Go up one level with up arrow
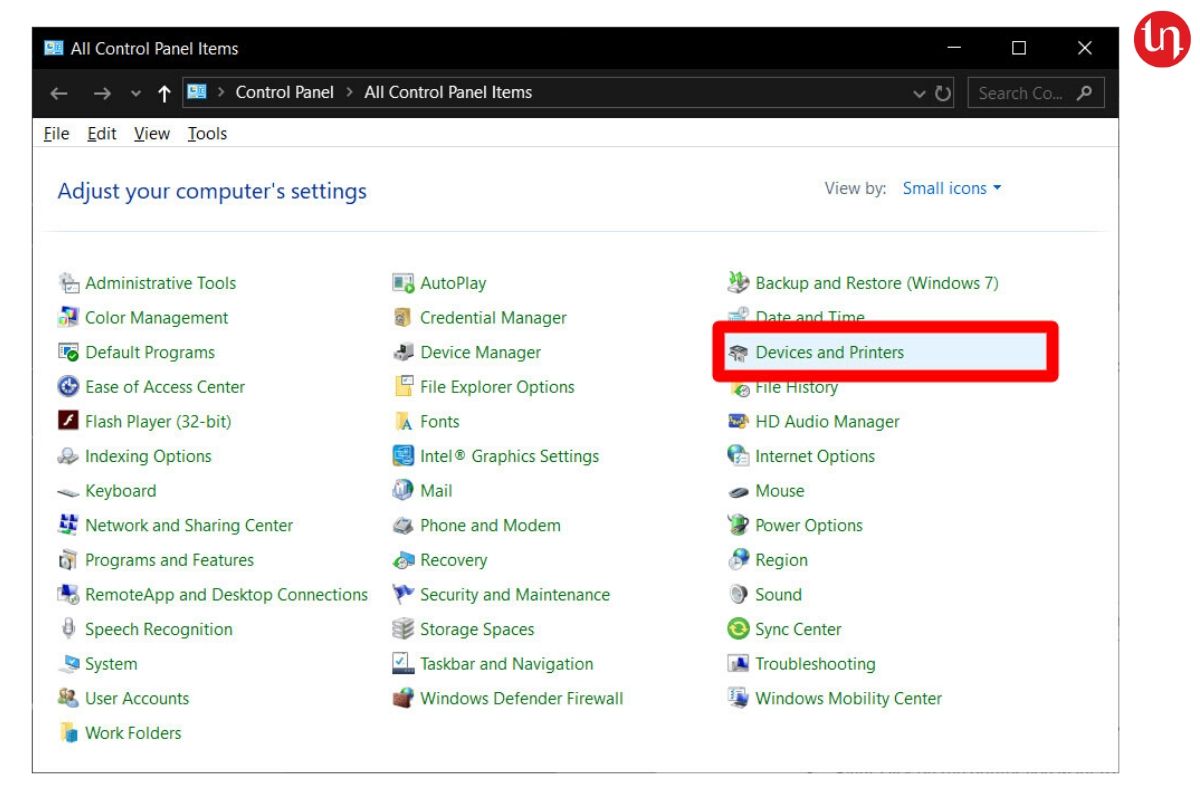Viewport: 1200px width, 800px height. coord(165,93)
